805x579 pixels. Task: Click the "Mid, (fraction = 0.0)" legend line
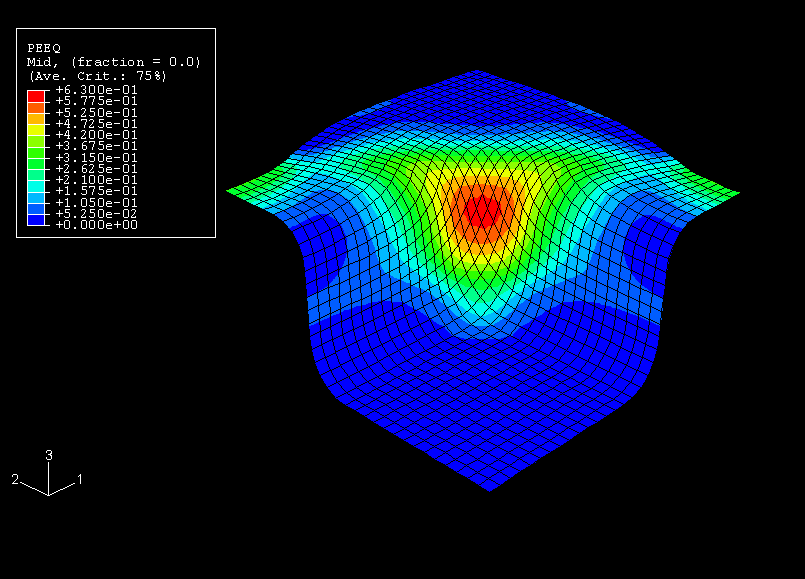(x=113, y=62)
